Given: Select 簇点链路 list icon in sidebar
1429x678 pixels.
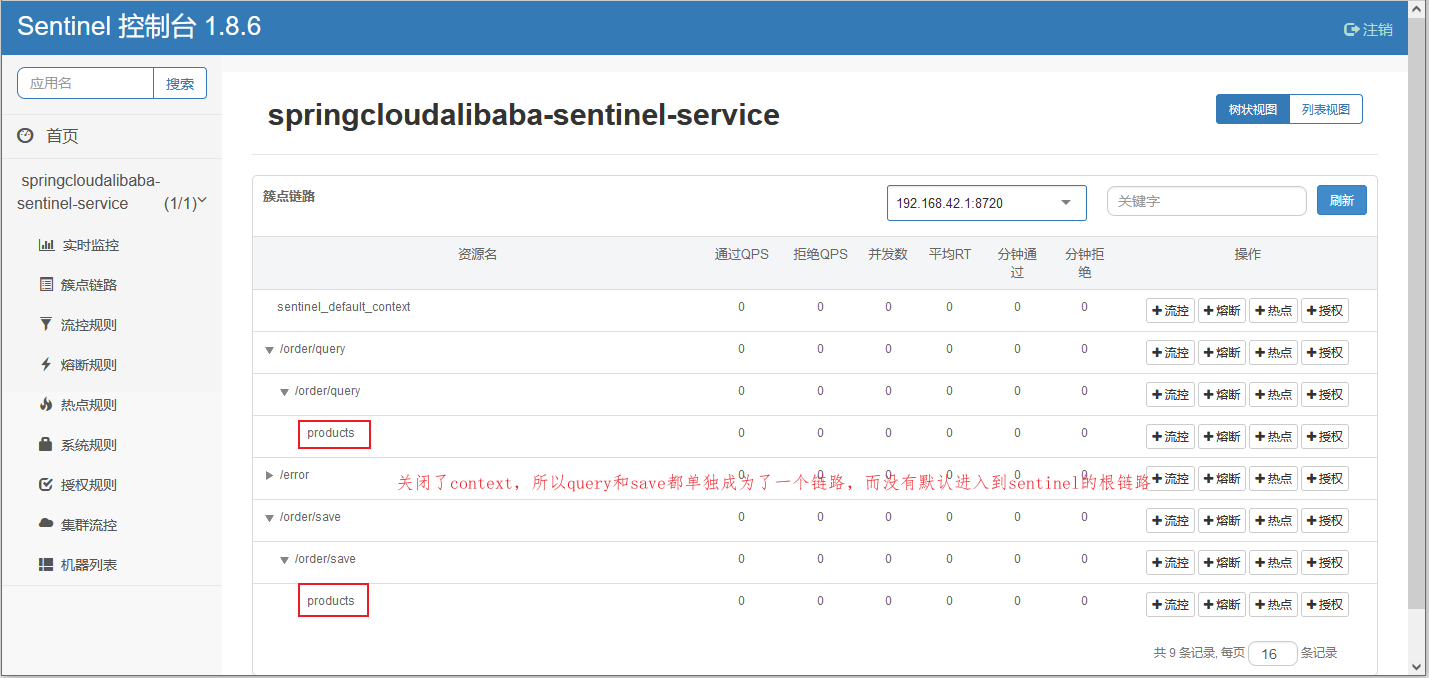Looking at the screenshot, I should [x=46, y=285].
